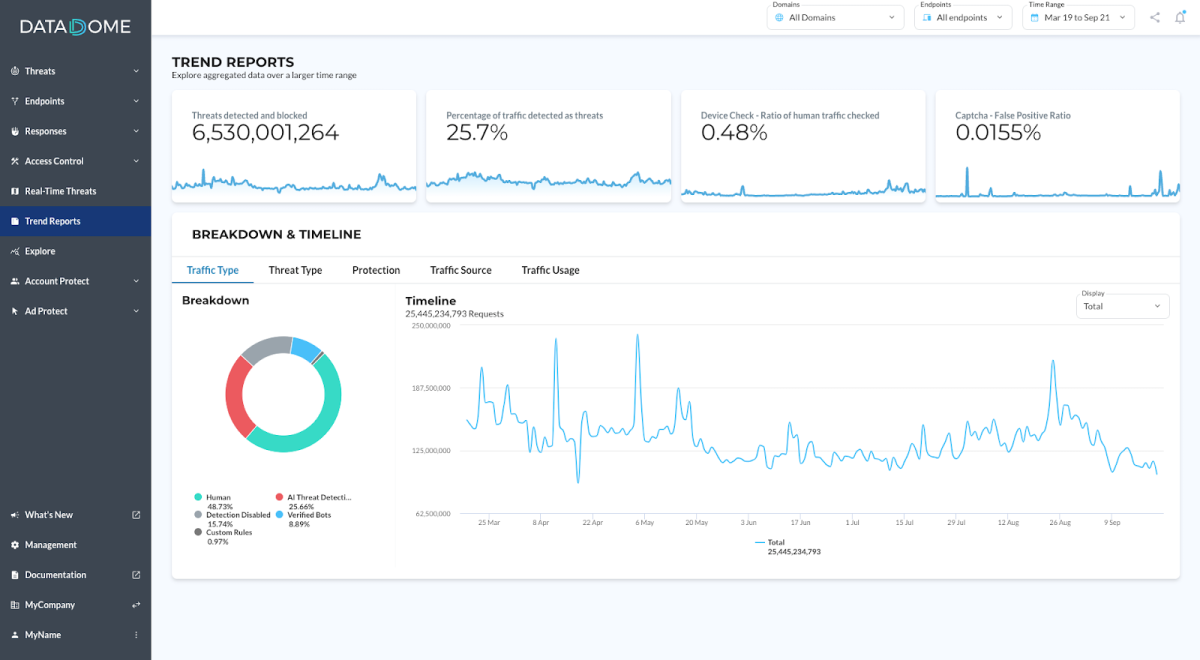Open the Domains filter dropdown
The image size is (1200, 660).
click(x=835, y=17)
